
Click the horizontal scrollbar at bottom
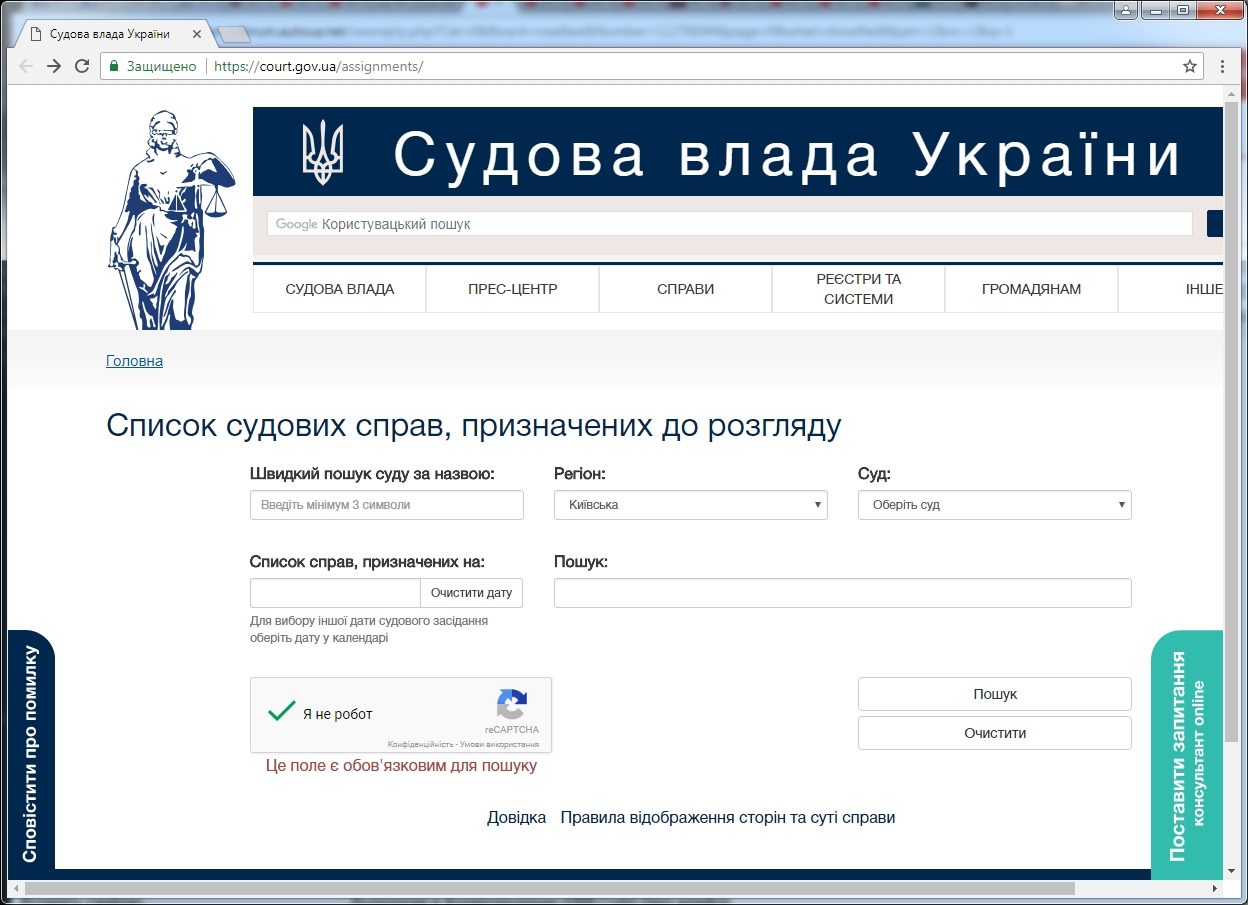click(x=550, y=888)
